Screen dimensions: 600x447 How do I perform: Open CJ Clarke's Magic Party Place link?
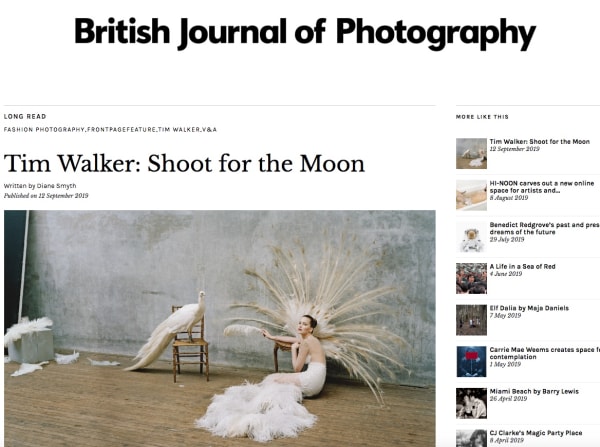pyautogui.click(x=536, y=433)
